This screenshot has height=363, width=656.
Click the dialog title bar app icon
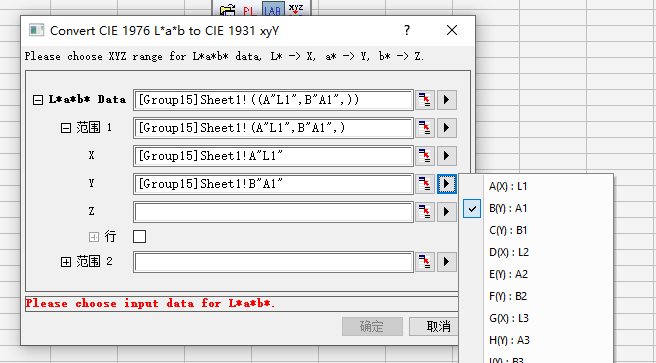point(36,31)
